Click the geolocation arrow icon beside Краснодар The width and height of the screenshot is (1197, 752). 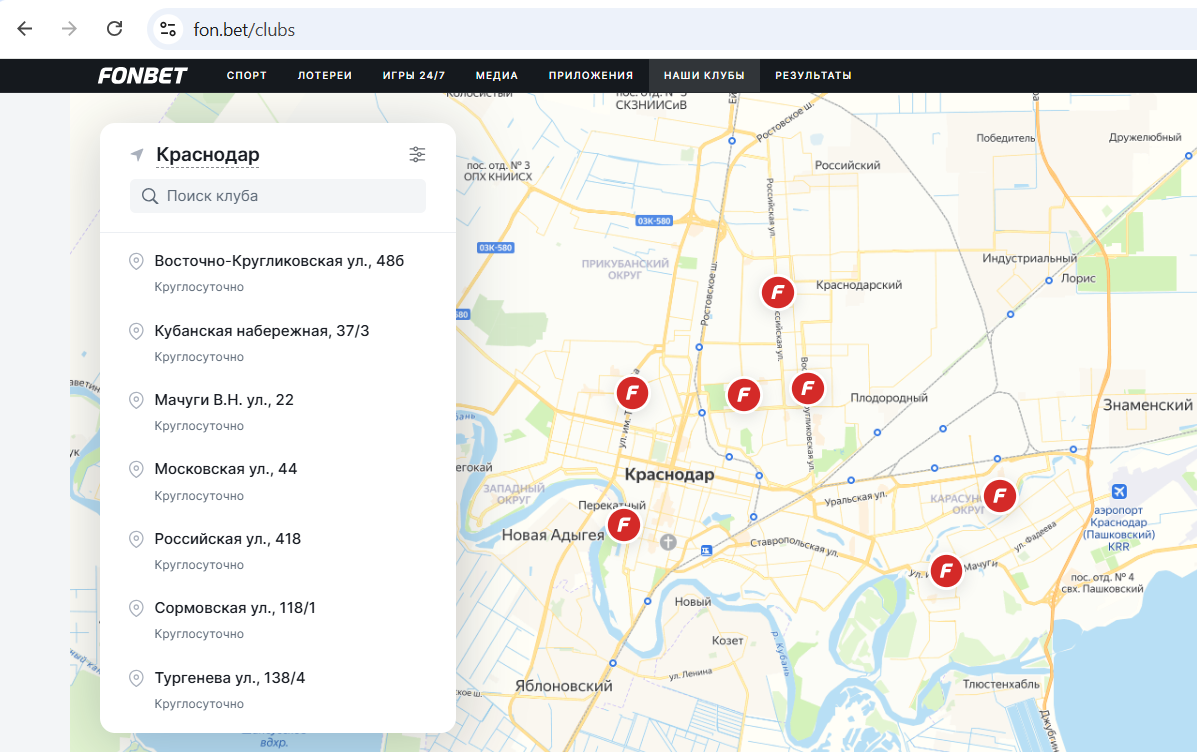[x=137, y=154]
